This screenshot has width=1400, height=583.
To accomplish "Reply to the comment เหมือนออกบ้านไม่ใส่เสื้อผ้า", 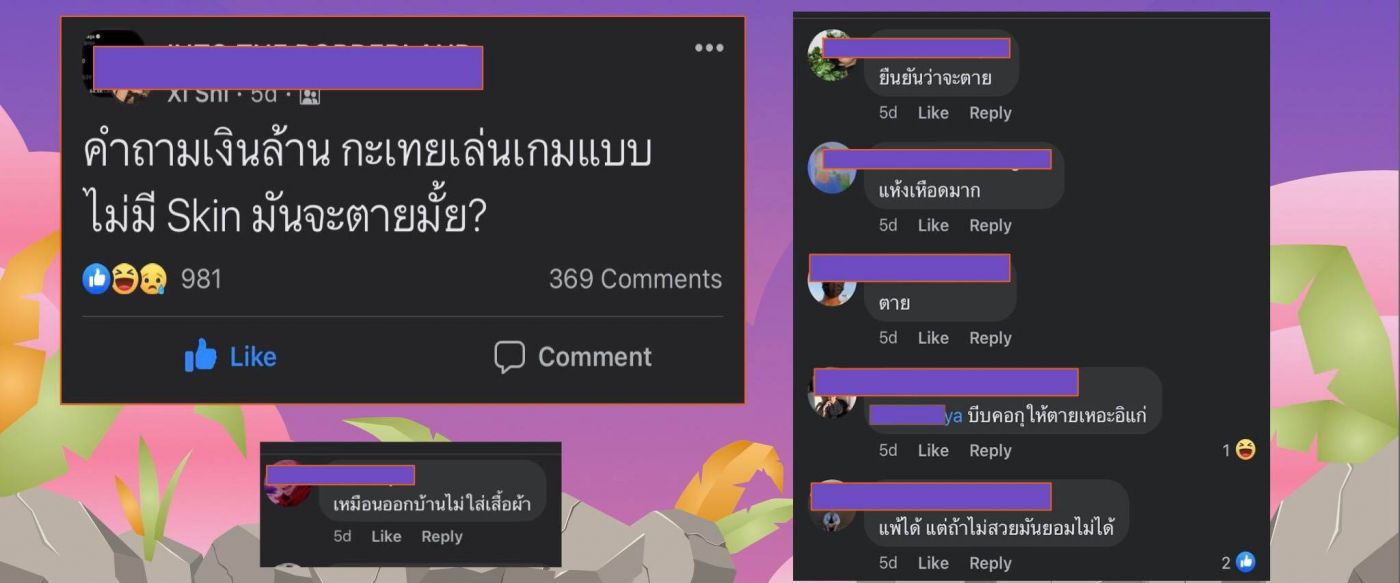I will 441,537.
